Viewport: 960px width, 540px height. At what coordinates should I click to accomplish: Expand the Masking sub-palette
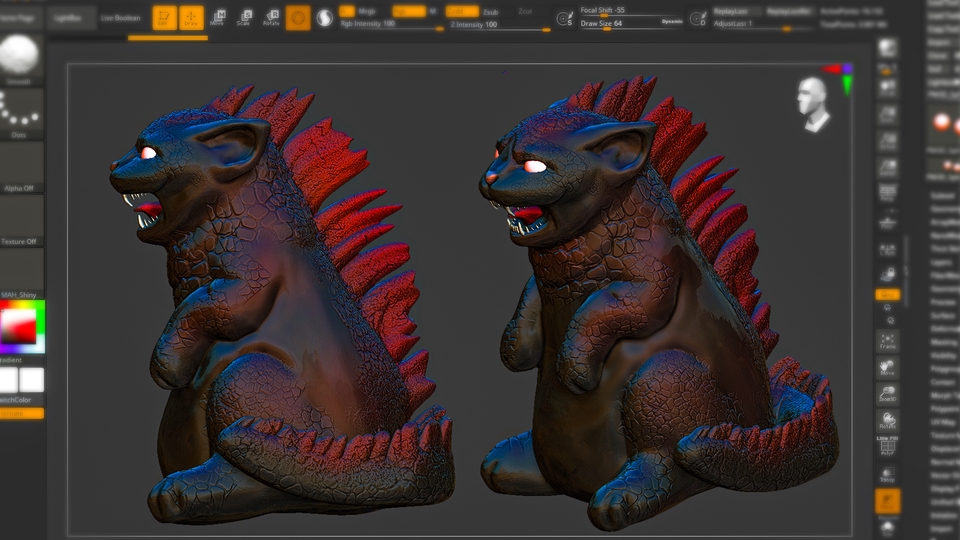point(943,342)
